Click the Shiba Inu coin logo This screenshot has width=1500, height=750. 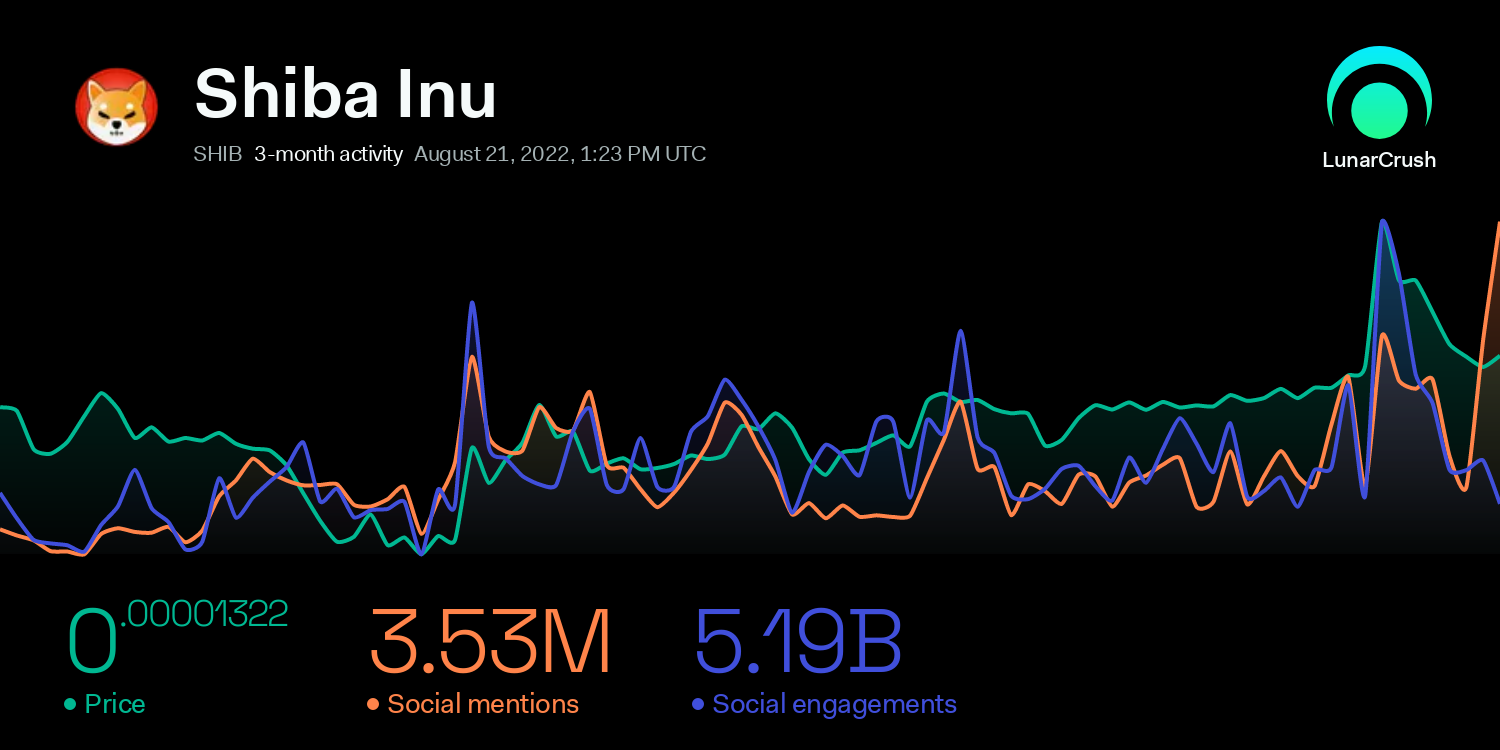coord(117,107)
